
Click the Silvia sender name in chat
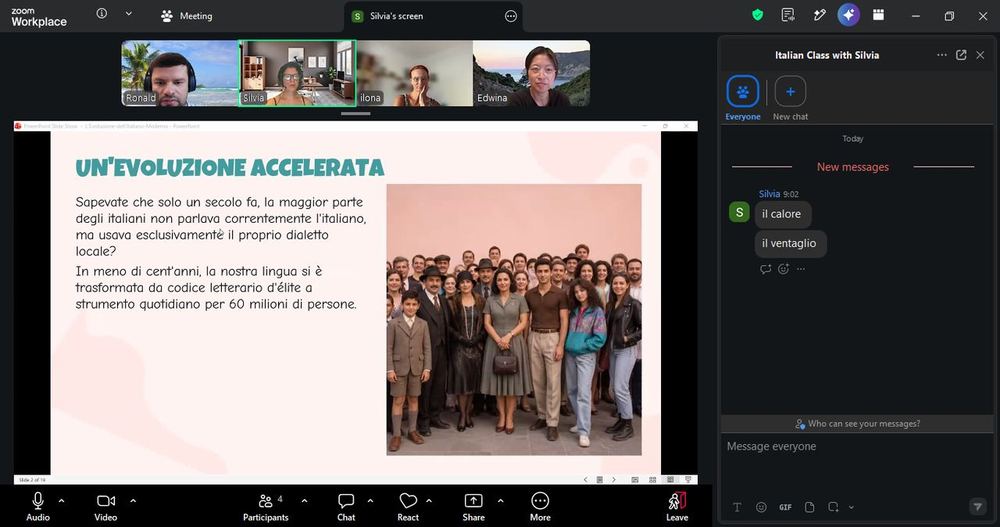tap(769, 194)
